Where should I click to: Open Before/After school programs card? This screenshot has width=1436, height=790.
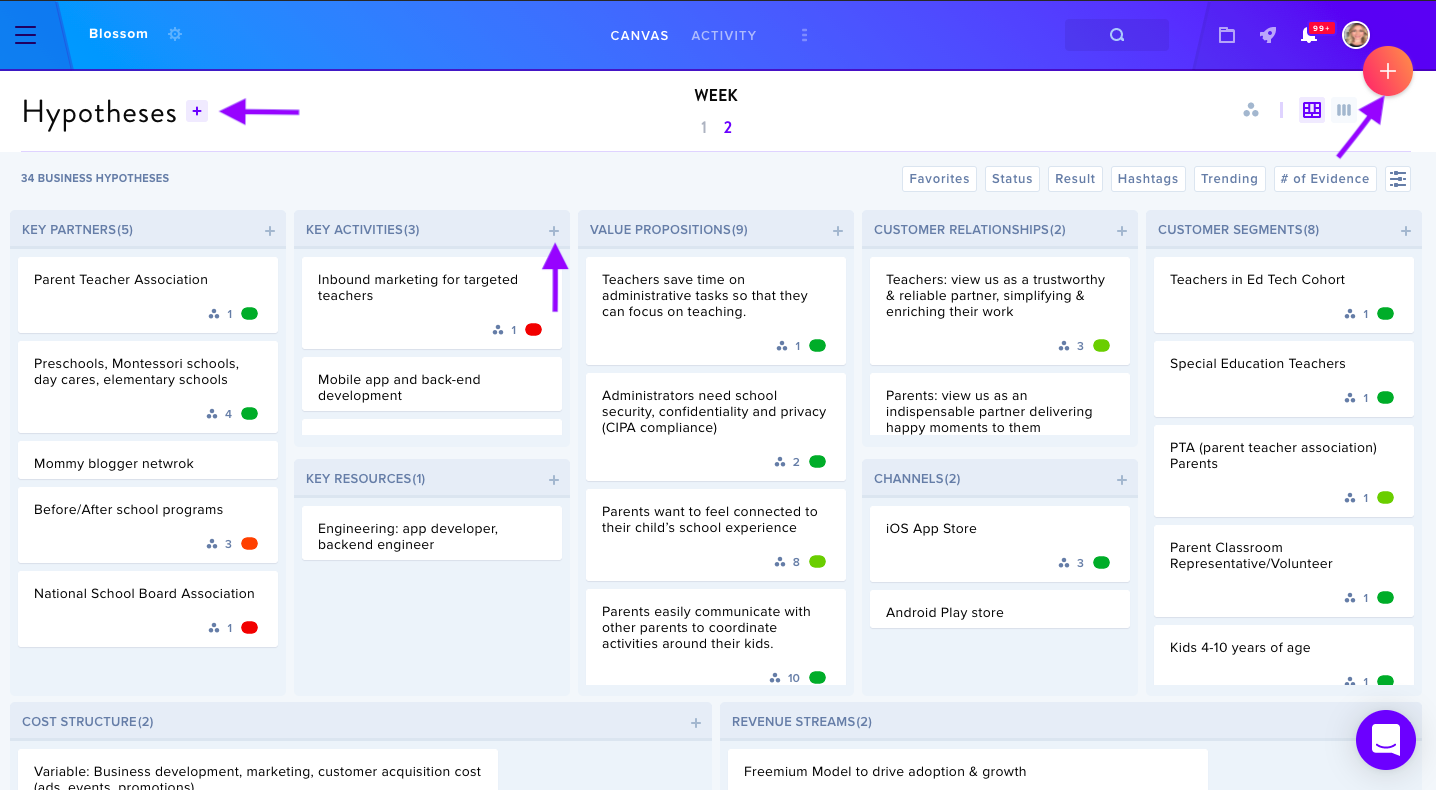coord(148,525)
